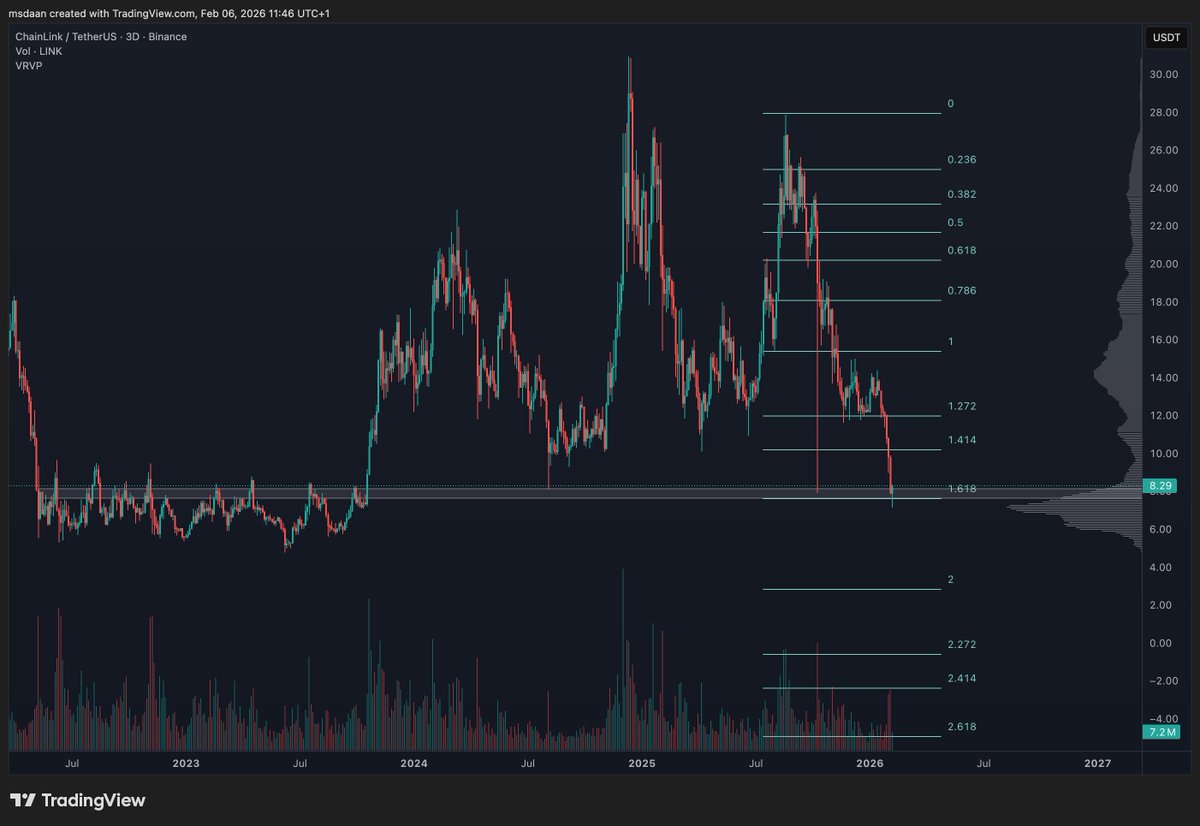Select the 2.414 Fibonacci extension label
Image resolution: width=1200 pixels, height=826 pixels.
961,678
